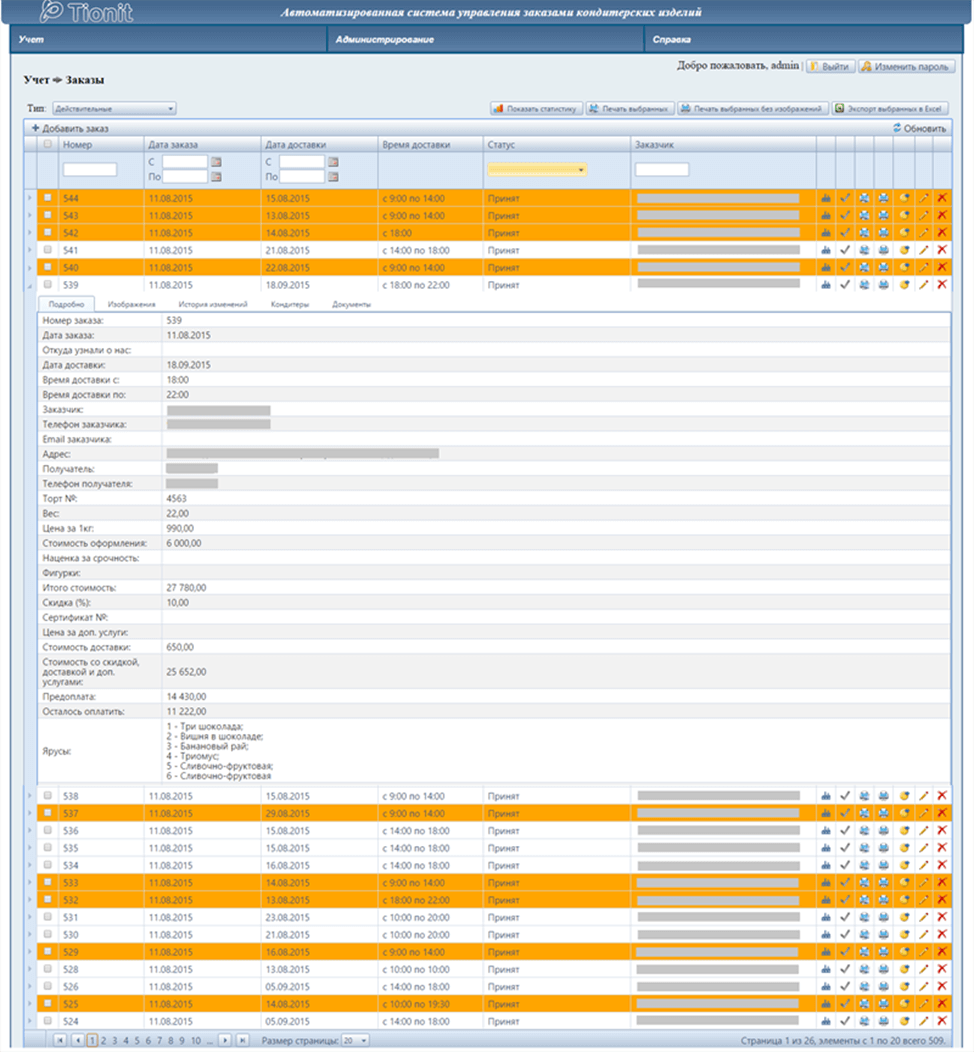Expand details of order 544
The image size is (974, 1052).
pyautogui.click(x=30, y=198)
